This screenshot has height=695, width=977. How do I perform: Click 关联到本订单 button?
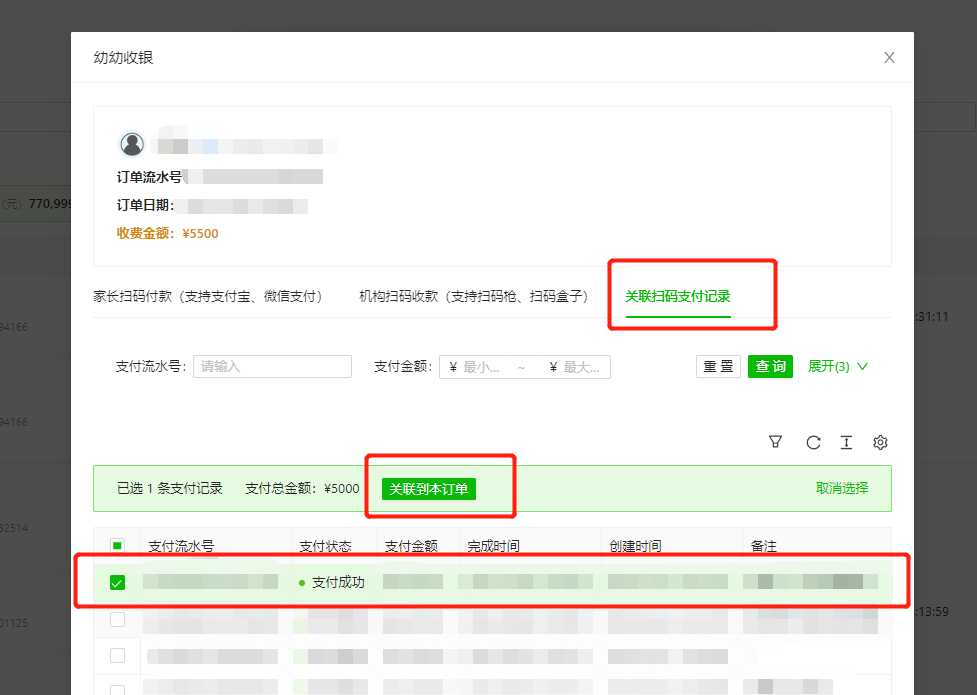(429, 489)
